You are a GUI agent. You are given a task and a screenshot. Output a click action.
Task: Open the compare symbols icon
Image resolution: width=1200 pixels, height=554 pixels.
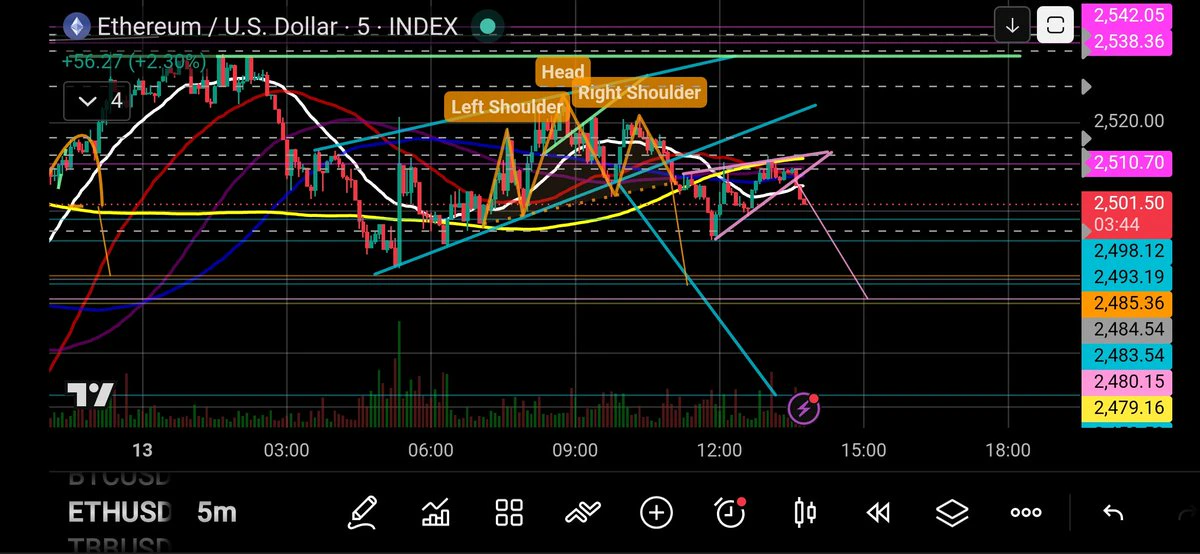tap(582, 513)
